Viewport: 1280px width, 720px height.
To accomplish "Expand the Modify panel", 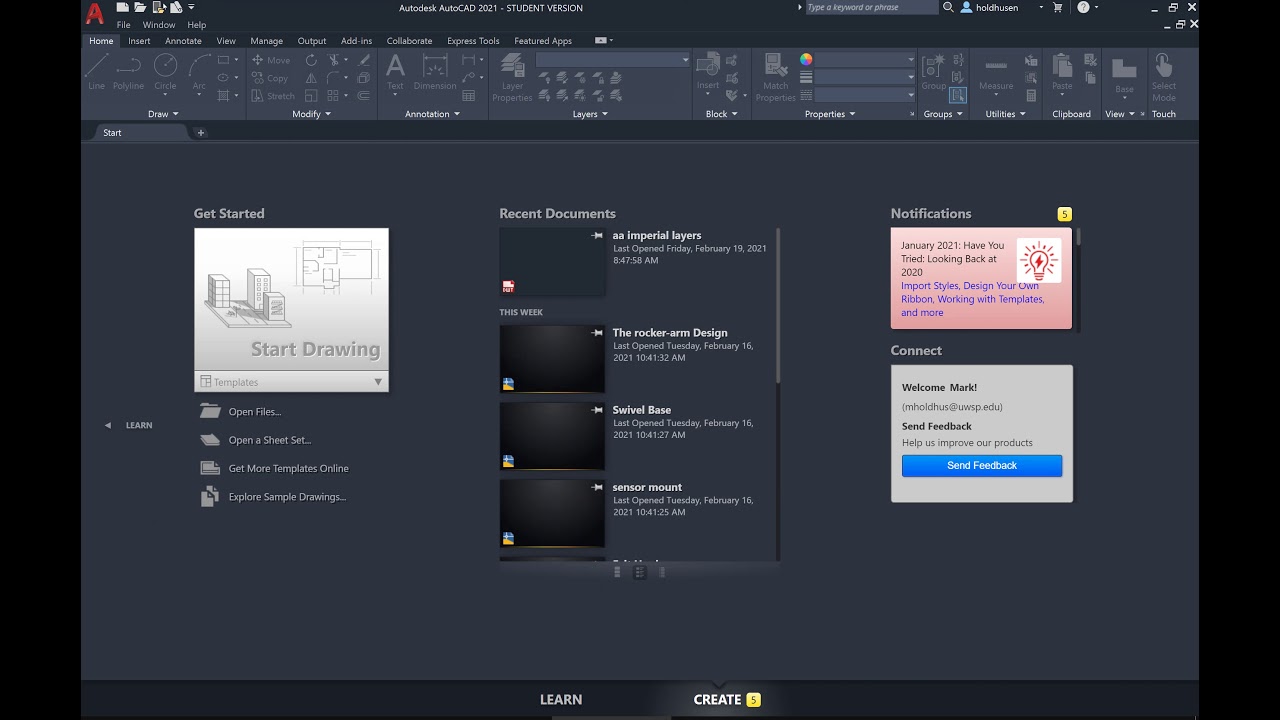I will (311, 114).
